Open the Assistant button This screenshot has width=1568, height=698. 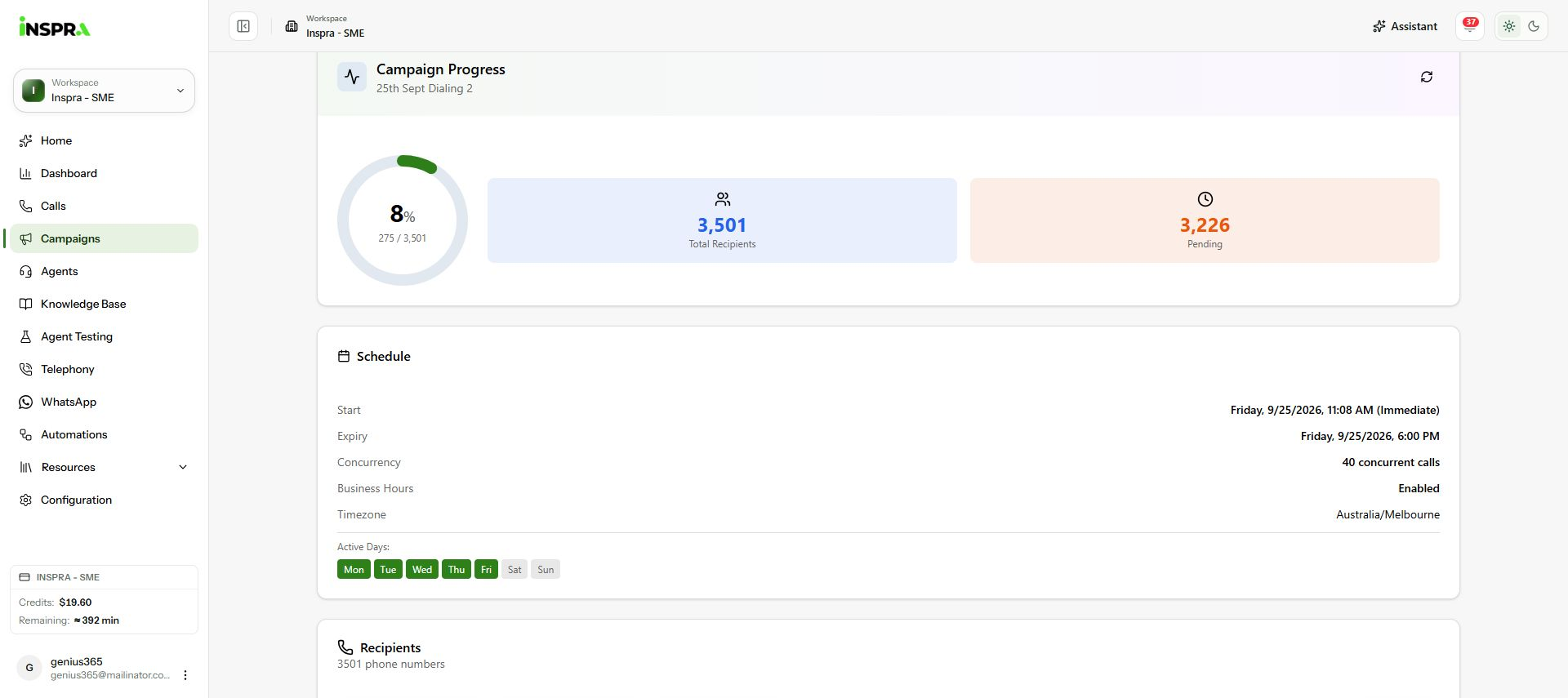point(1405,26)
